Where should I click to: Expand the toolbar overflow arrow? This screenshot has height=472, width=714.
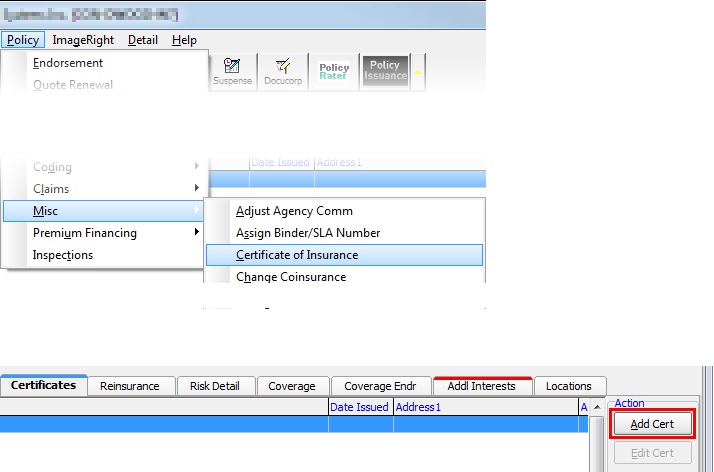tap(419, 72)
